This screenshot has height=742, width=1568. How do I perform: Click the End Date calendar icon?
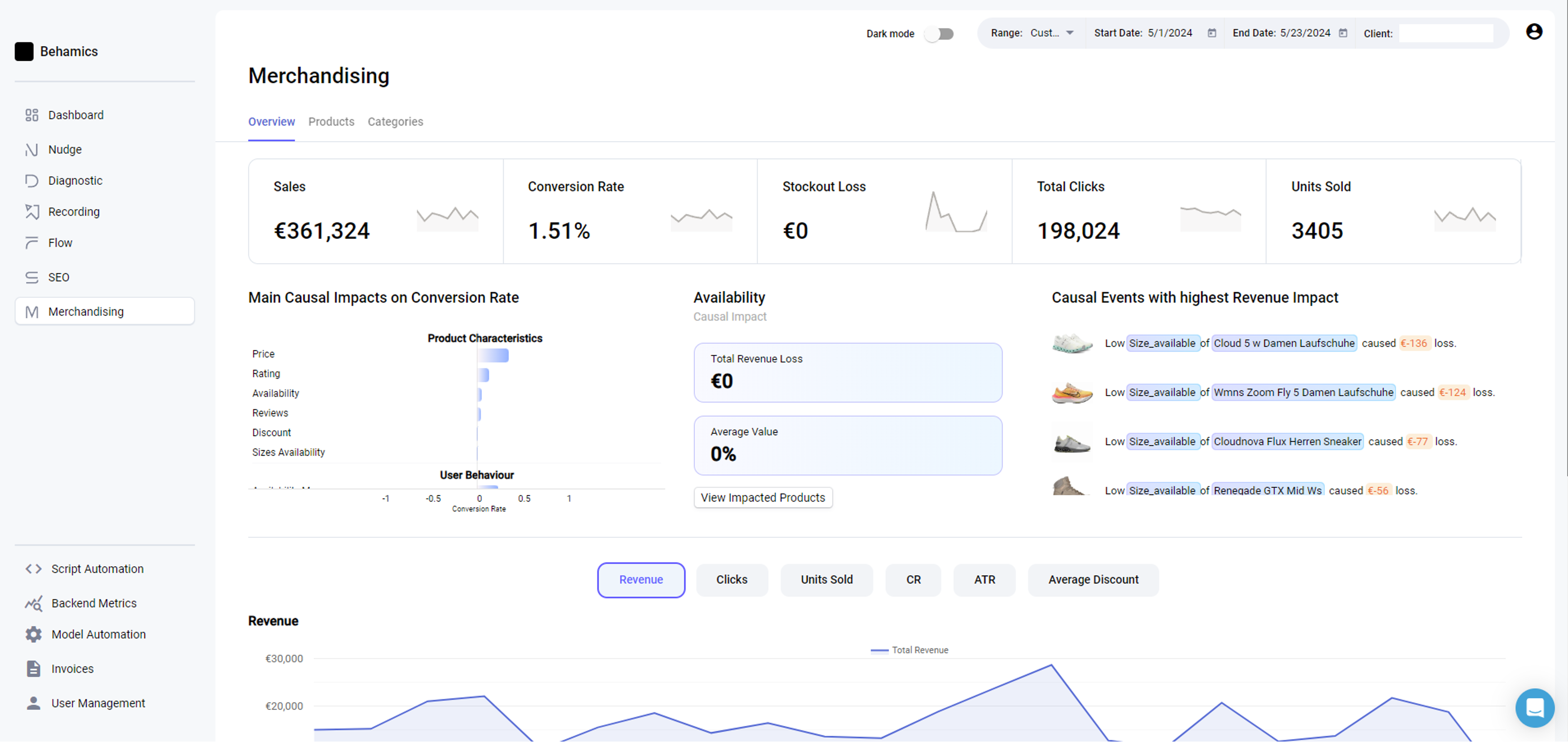[x=1343, y=33]
